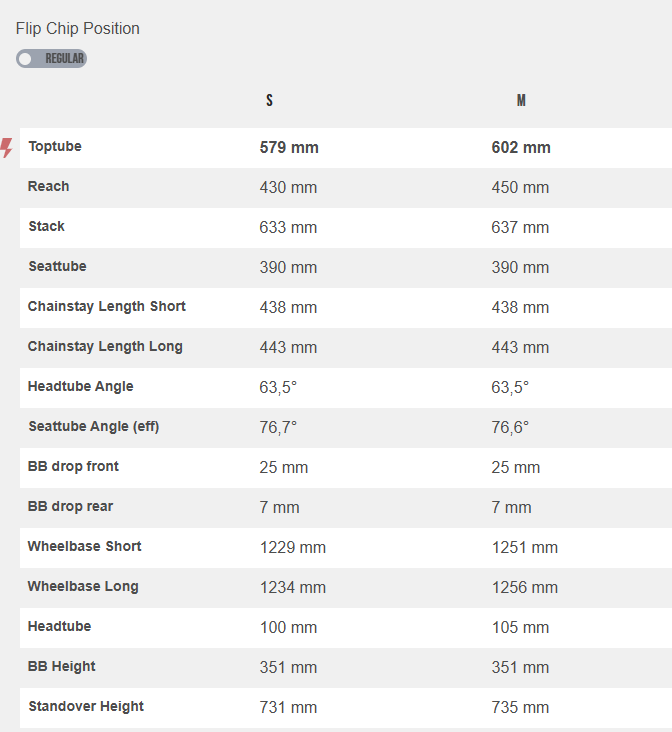672x732 pixels.
Task: Select the S size column header
Action: tap(269, 101)
